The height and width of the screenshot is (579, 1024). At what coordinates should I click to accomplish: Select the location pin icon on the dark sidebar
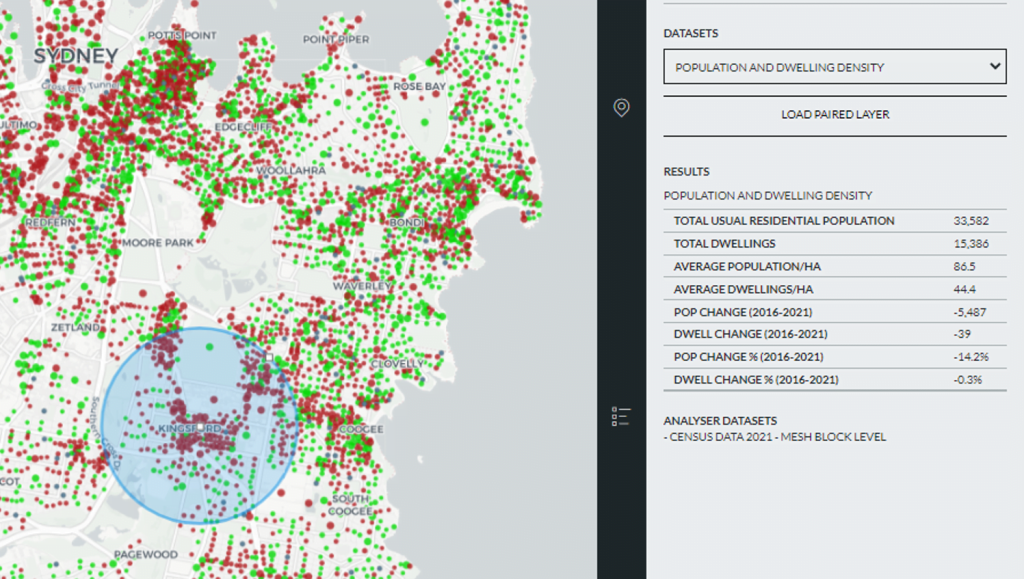click(620, 107)
